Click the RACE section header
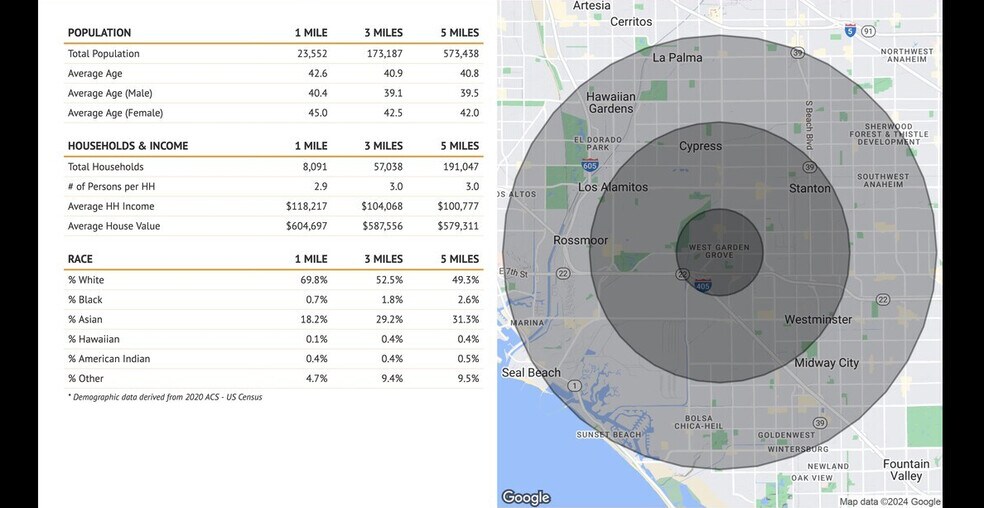The height and width of the screenshot is (508, 984). [80, 259]
